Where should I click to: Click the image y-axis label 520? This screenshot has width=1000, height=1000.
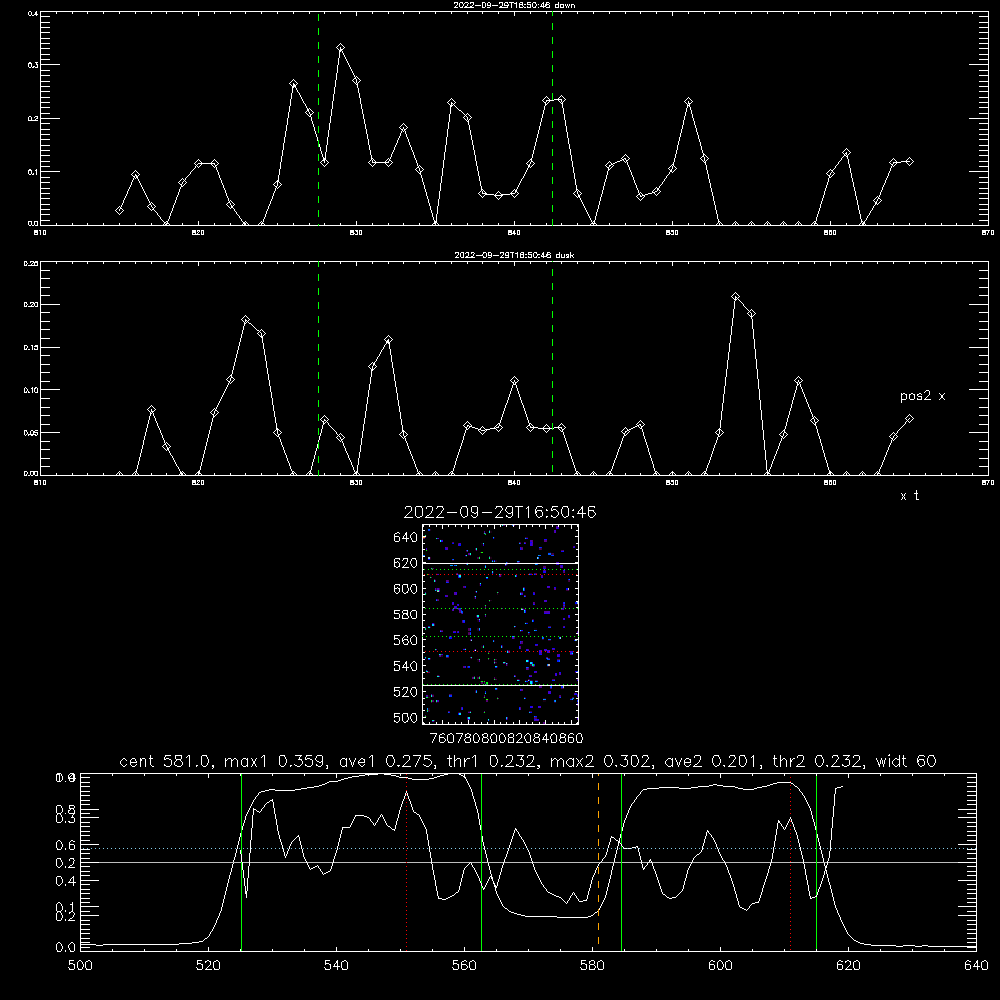point(406,692)
